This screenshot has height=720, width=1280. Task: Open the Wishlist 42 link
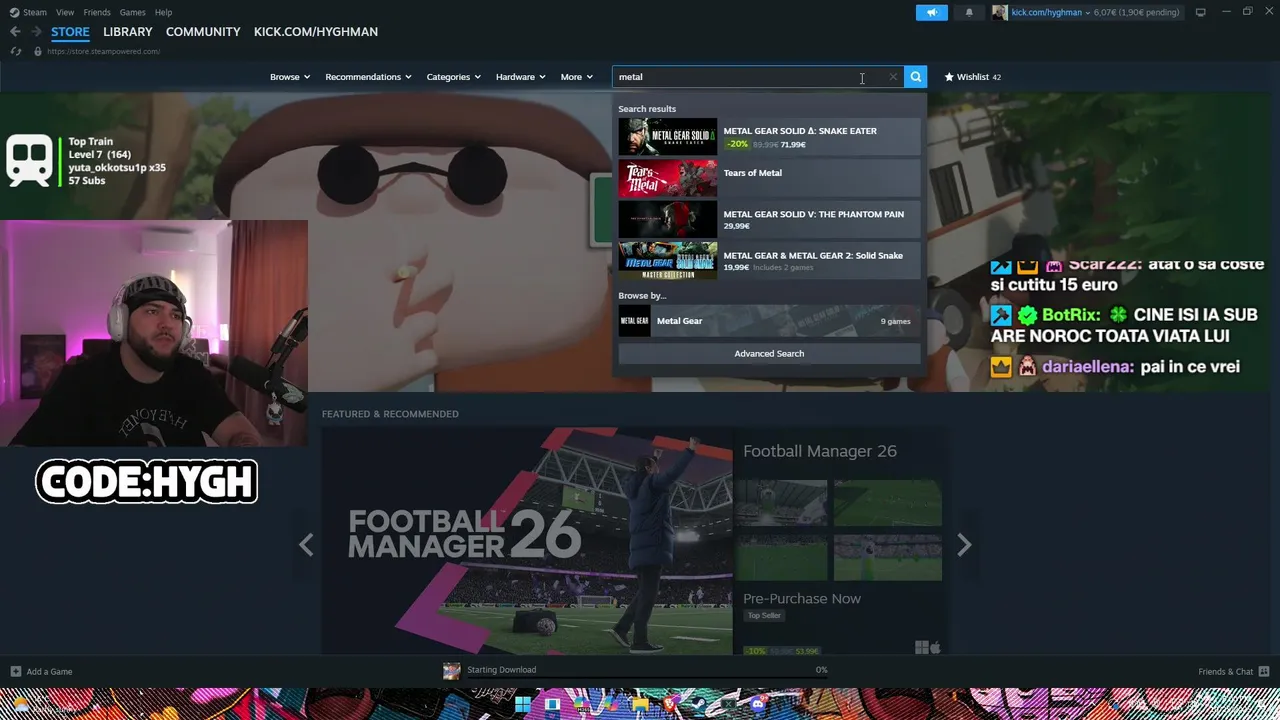[x=972, y=77]
